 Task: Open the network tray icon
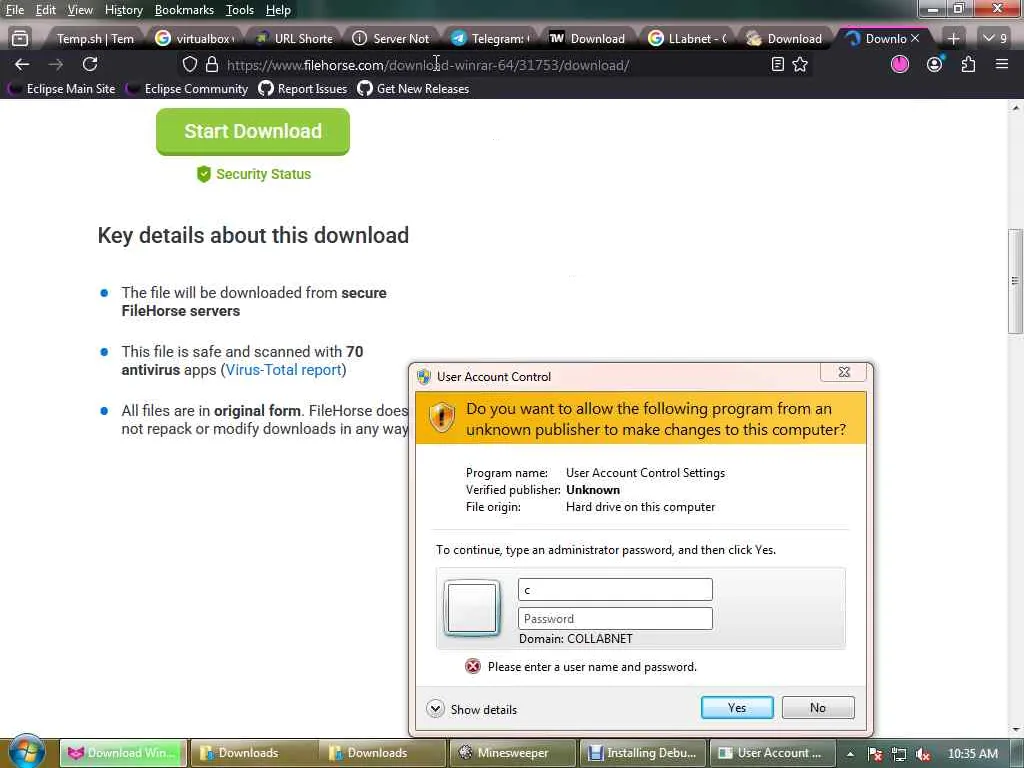point(899,754)
